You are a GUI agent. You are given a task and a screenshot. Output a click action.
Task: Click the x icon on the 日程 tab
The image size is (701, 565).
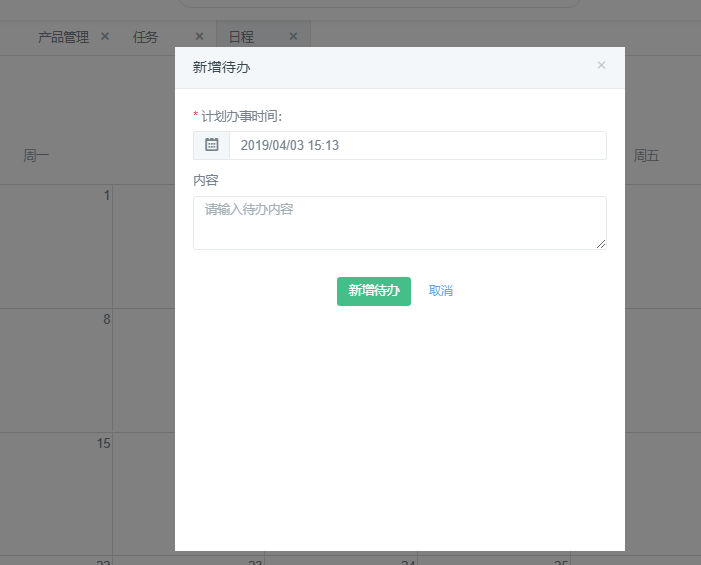pyautogui.click(x=293, y=37)
